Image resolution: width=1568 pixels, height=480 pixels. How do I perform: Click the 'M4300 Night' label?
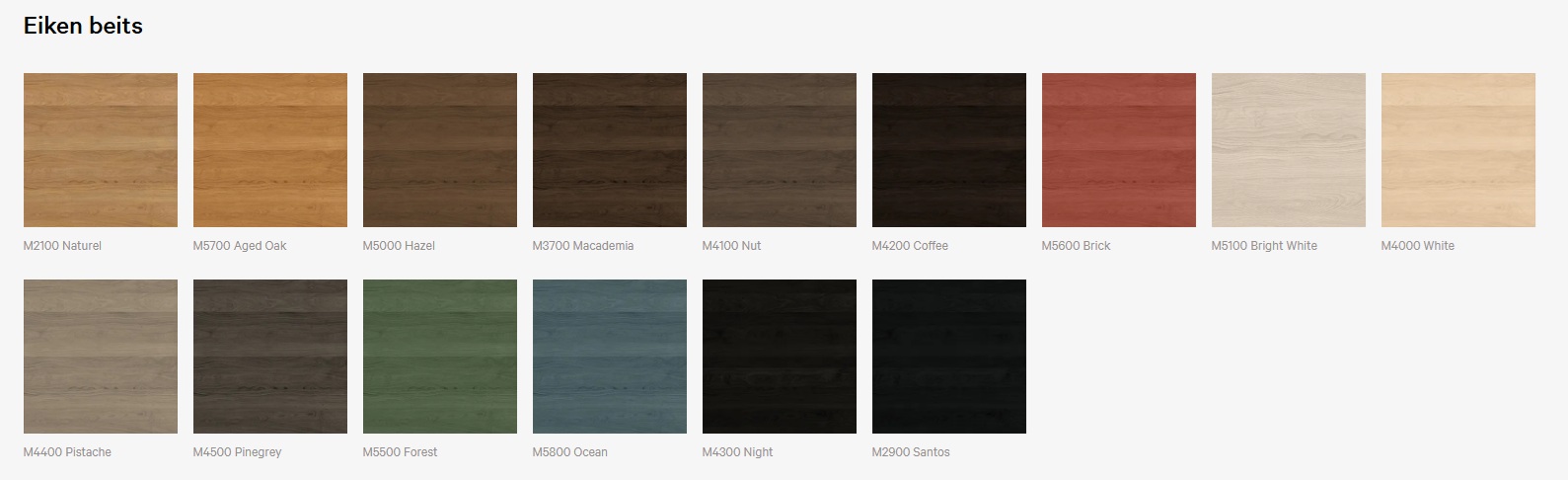tap(737, 452)
